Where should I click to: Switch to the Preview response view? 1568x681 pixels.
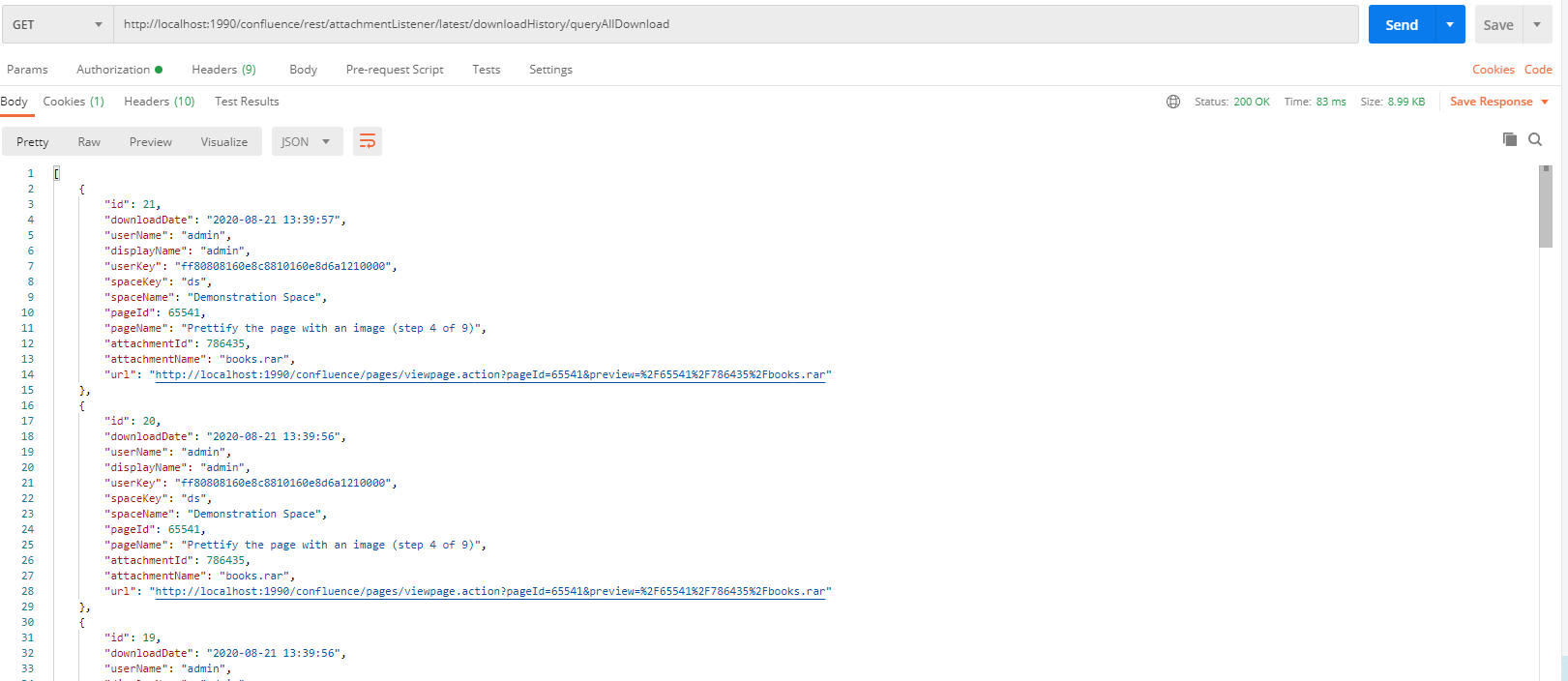pyautogui.click(x=151, y=142)
